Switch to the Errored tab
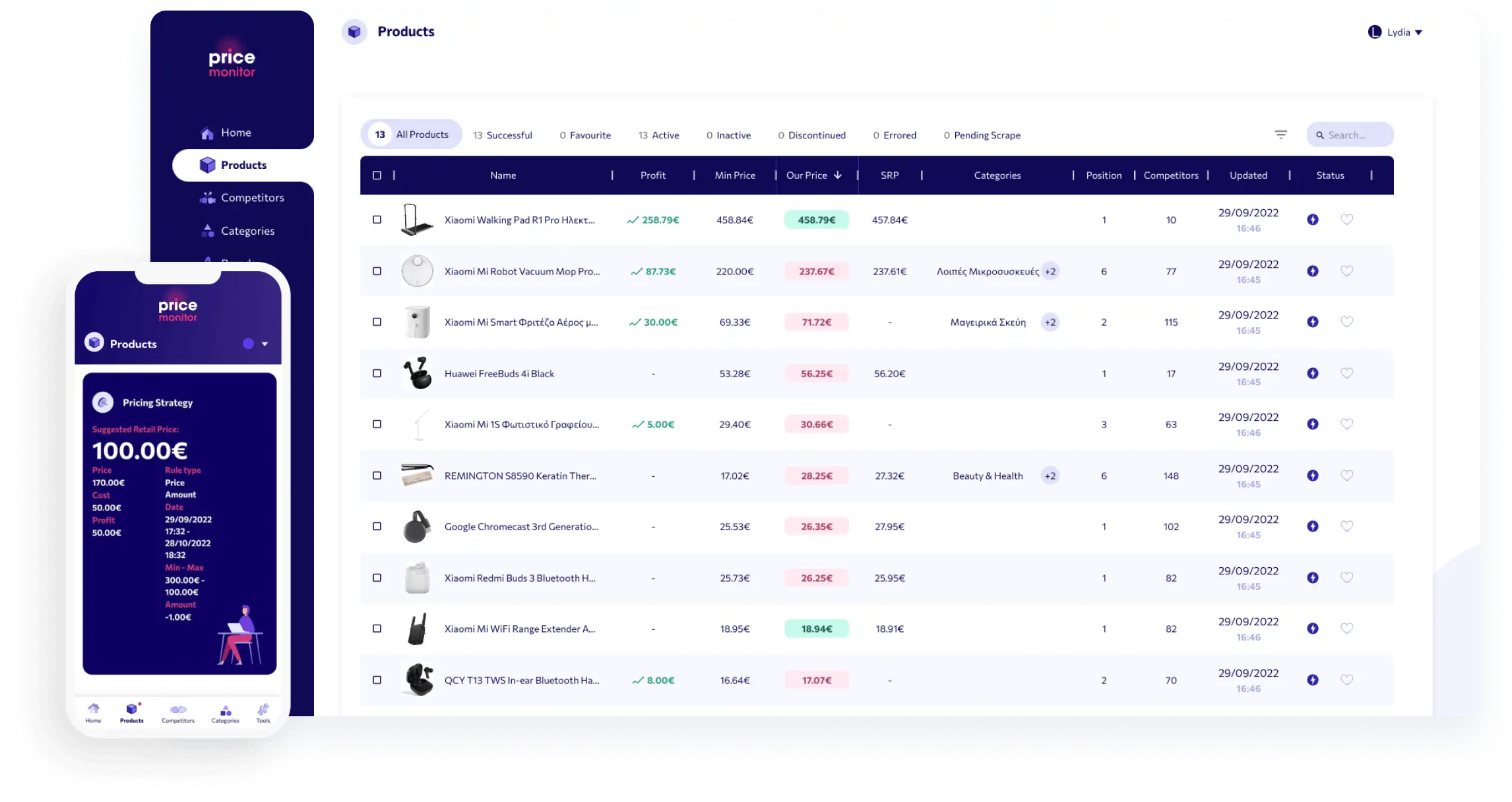Image resolution: width=1512 pixels, height=802 pixels. pyautogui.click(x=895, y=135)
